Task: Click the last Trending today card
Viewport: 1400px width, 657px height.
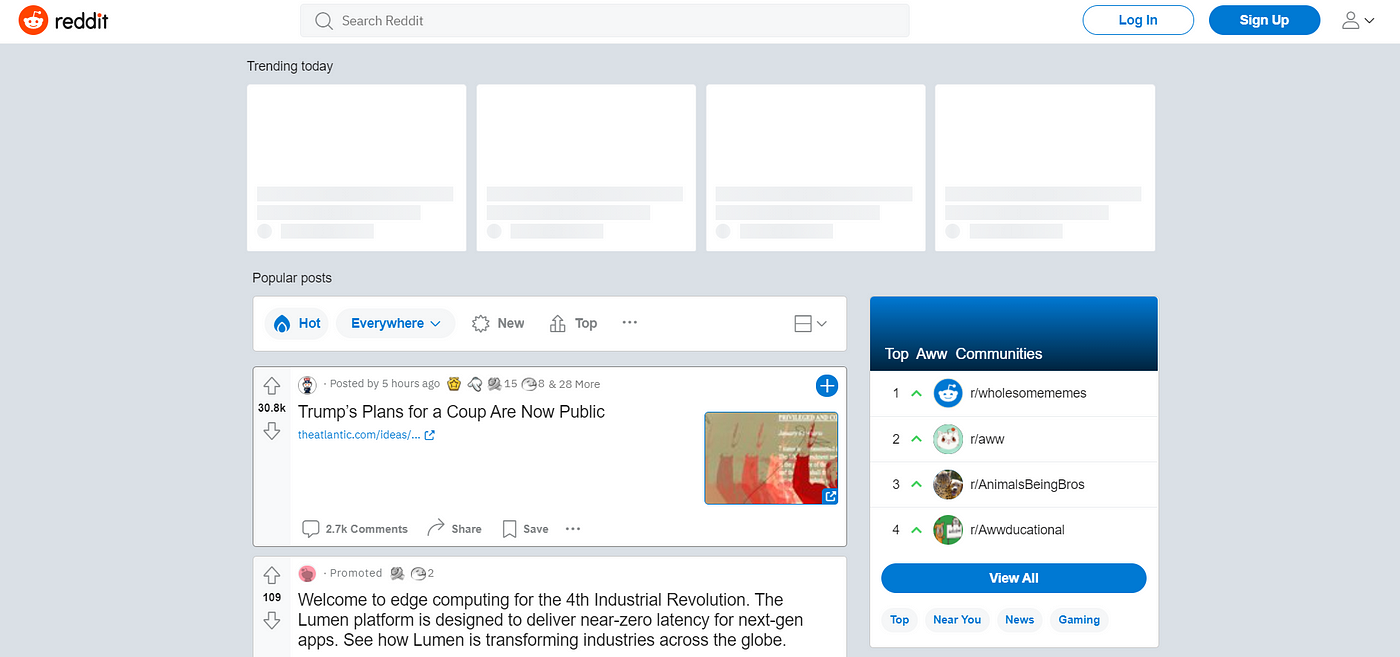Action: 1045,168
